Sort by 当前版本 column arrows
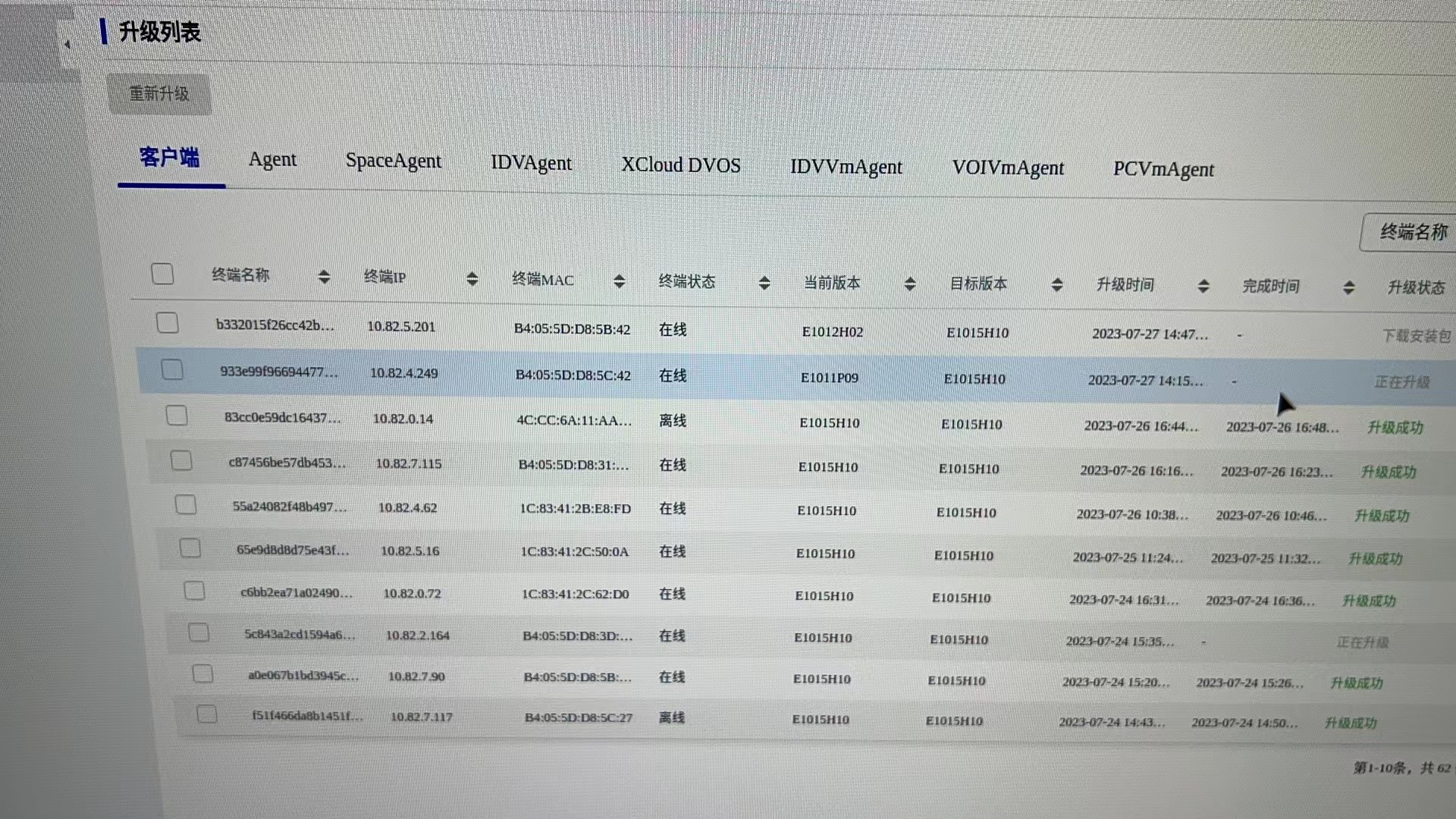 click(x=910, y=284)
